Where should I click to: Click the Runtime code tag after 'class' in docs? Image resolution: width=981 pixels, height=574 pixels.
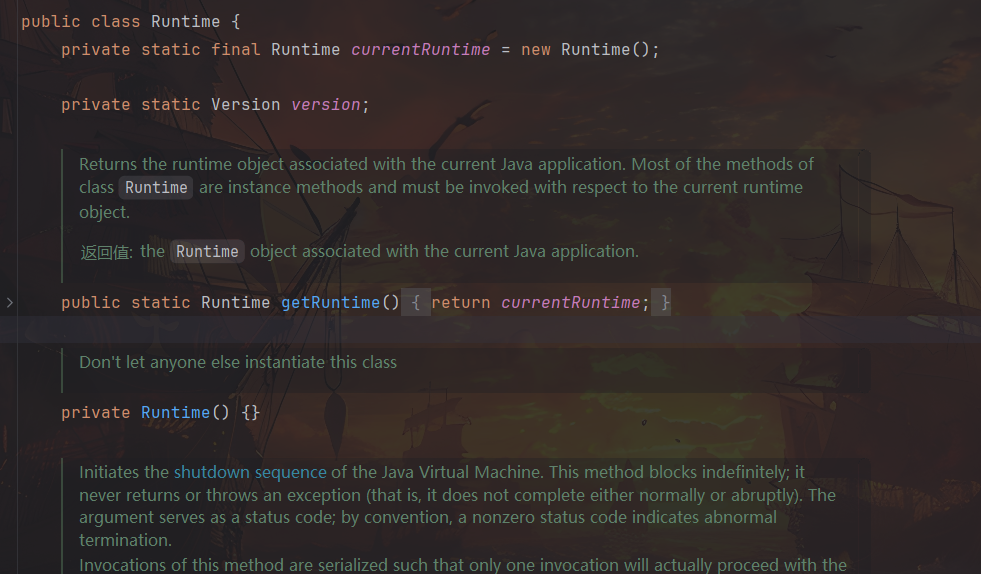click(156, 188)
